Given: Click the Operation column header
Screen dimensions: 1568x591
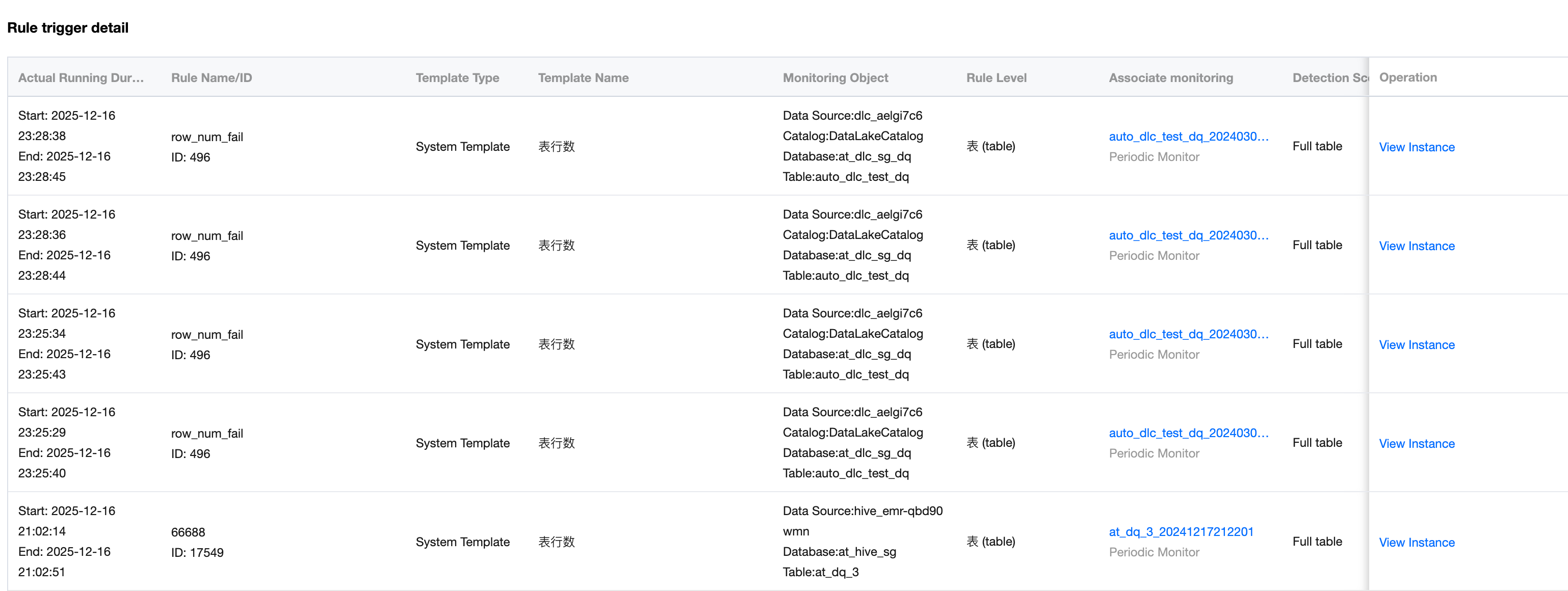Looking at the screenshot, I should tap(1407, 77).
